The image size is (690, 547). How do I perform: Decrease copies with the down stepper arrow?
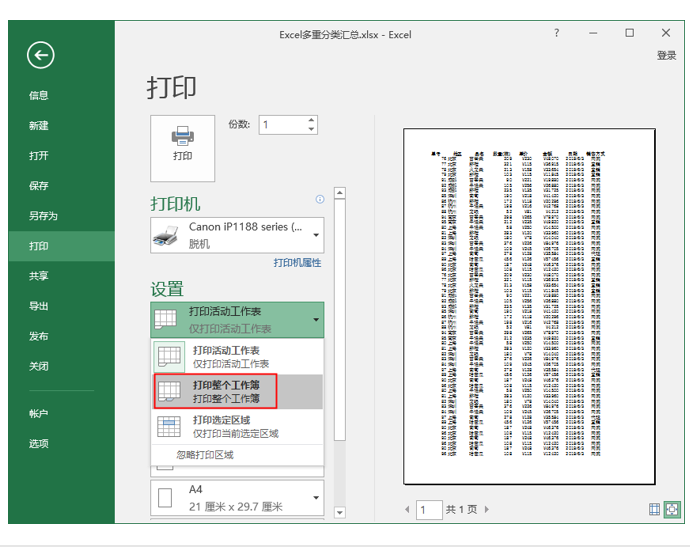point(311,129)
